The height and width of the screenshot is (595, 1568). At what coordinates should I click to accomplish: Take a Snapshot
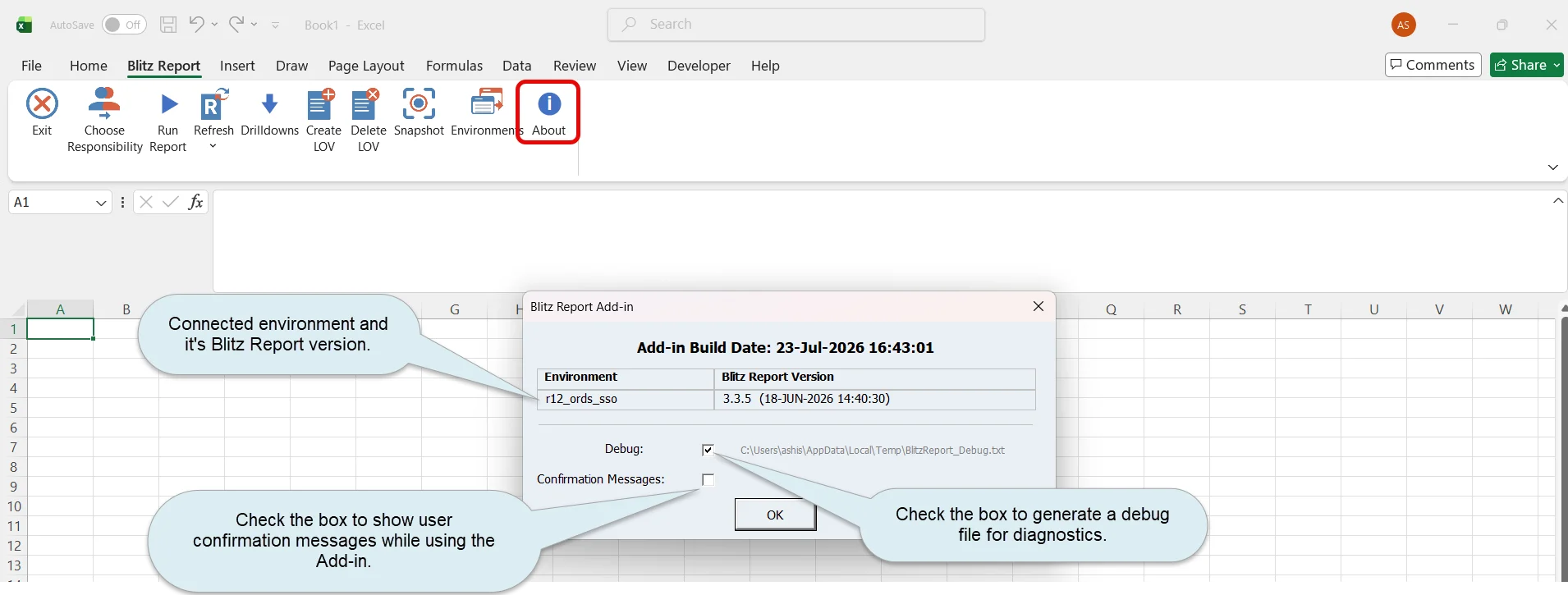[419, 112]
